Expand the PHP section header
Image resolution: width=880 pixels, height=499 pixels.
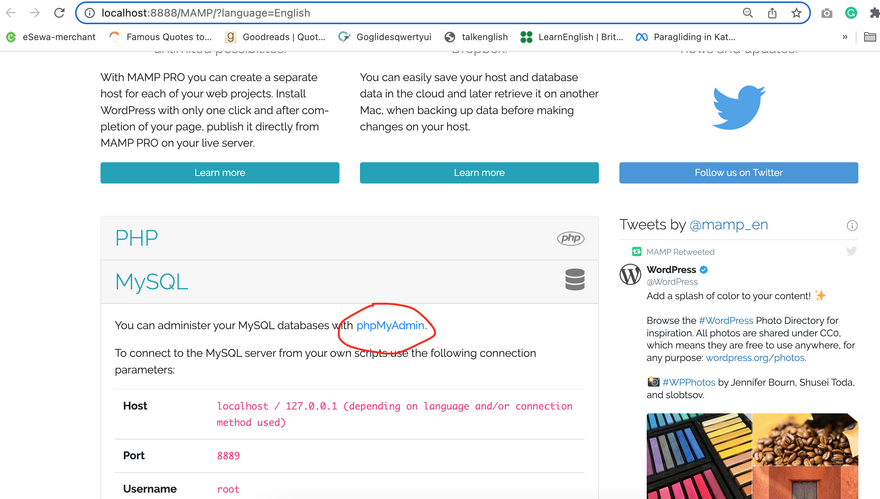click(x=349, y=238)
